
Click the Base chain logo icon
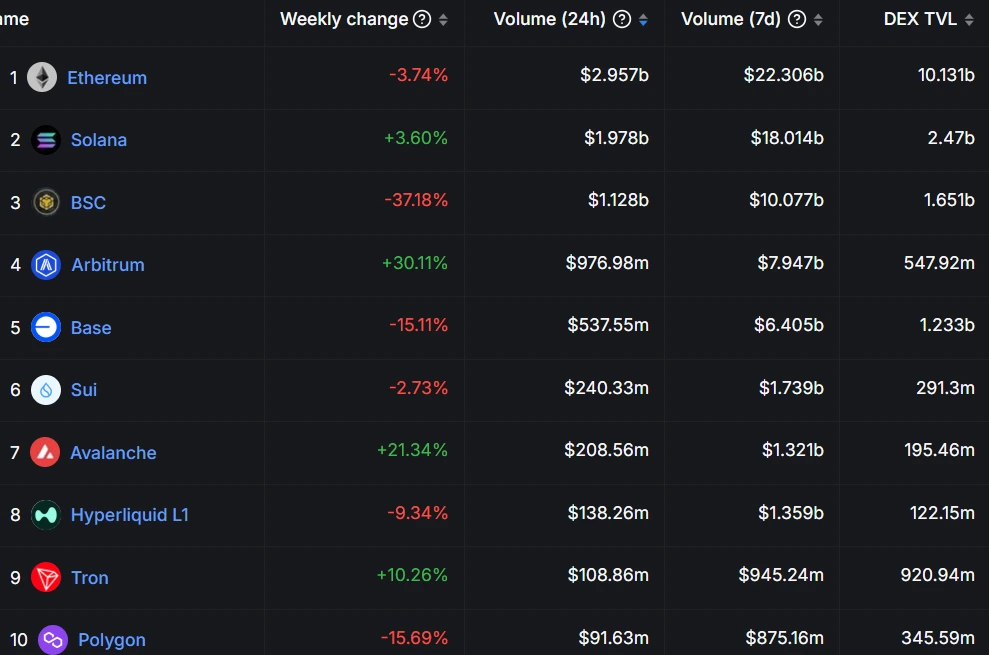(x=46, y=328)
